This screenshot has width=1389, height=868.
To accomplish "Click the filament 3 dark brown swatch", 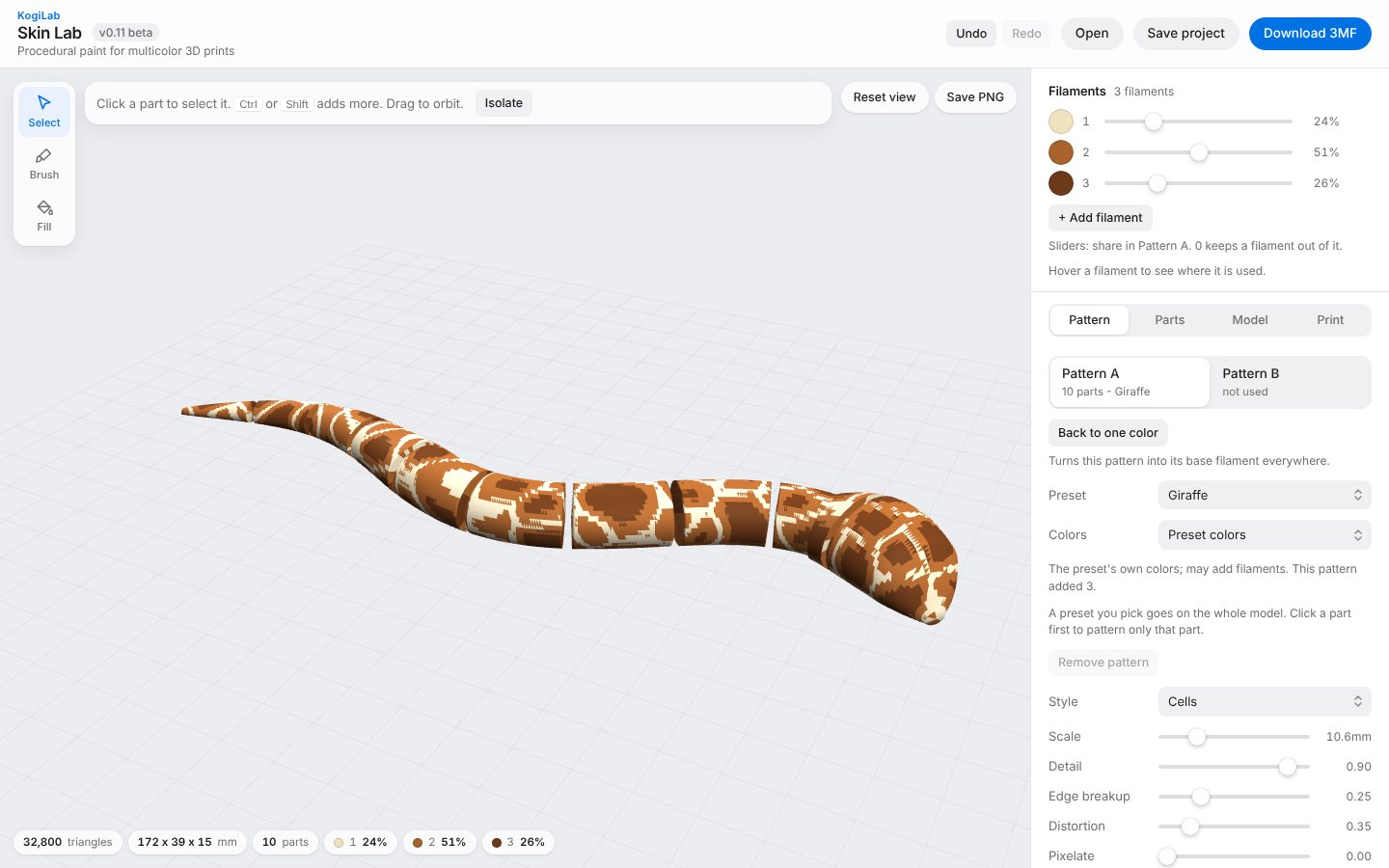I will [1061, 183].
